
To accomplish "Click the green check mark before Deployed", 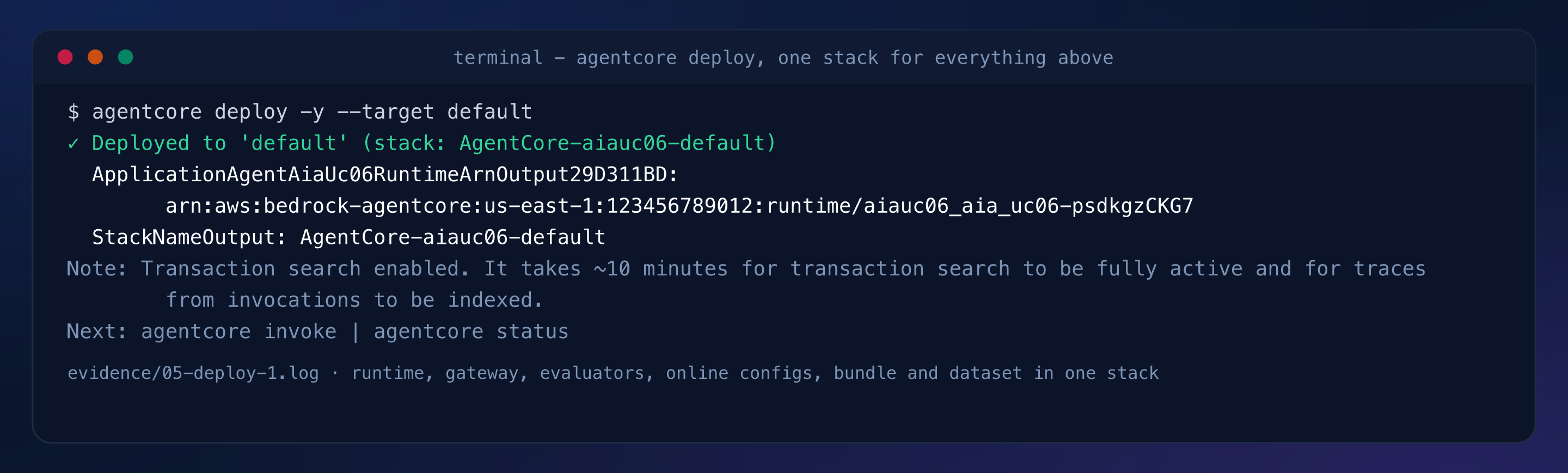I will (73, 144).
